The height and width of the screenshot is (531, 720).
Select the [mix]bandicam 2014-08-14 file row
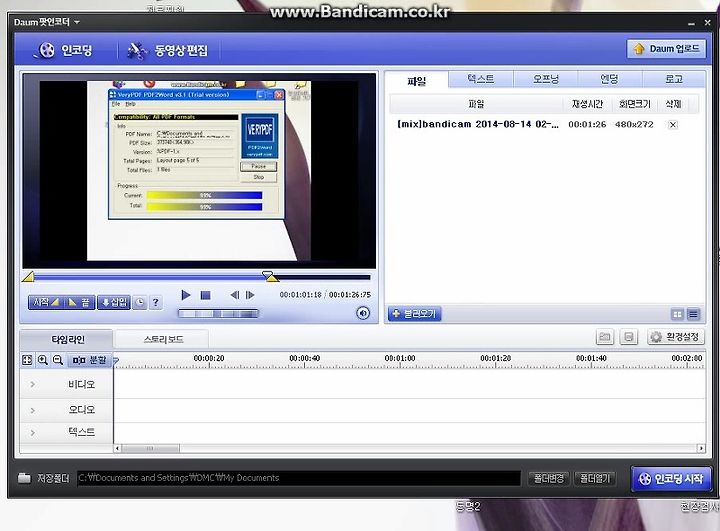[x=544, y=124]
